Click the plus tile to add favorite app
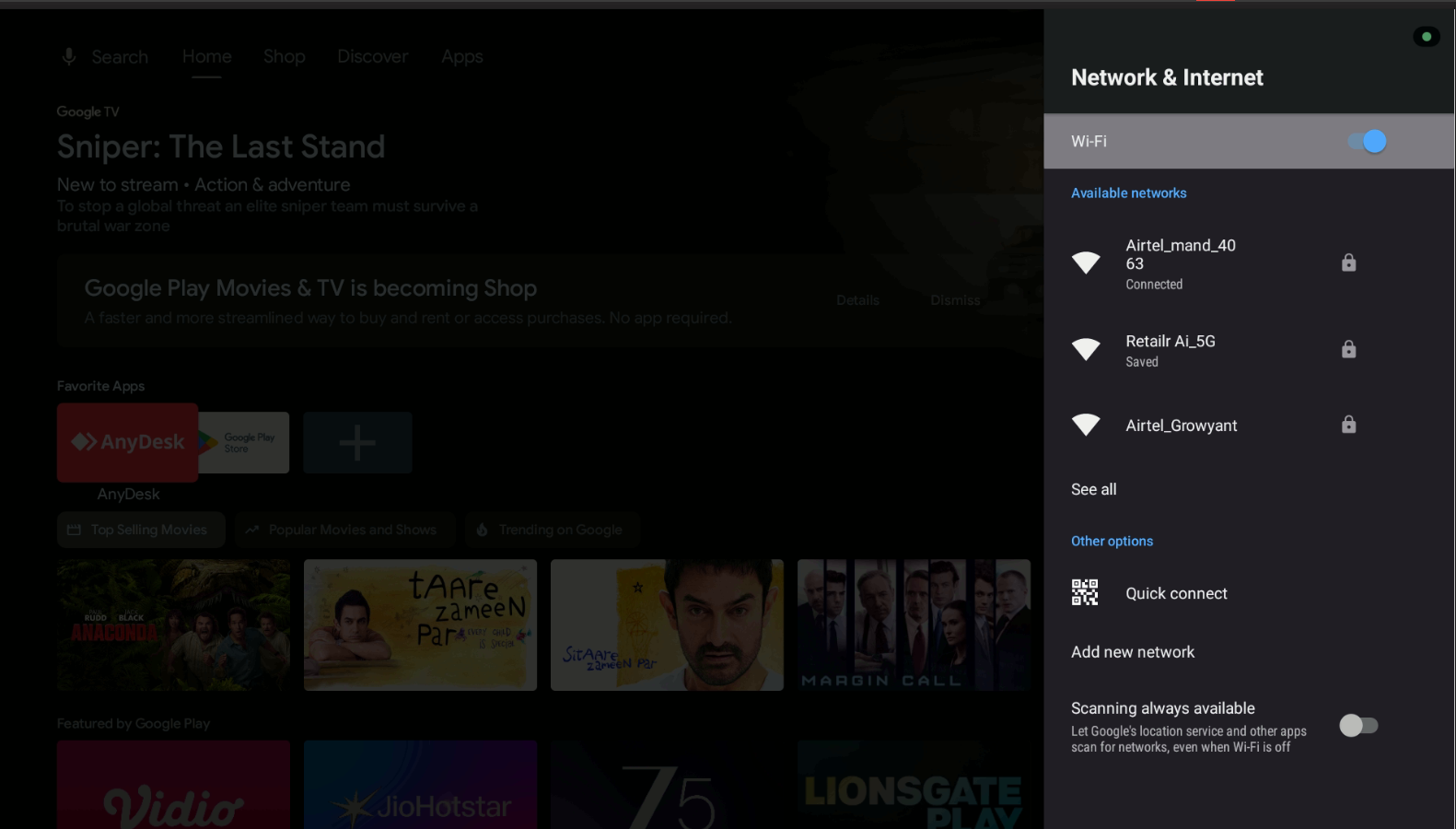 point(357,443)
